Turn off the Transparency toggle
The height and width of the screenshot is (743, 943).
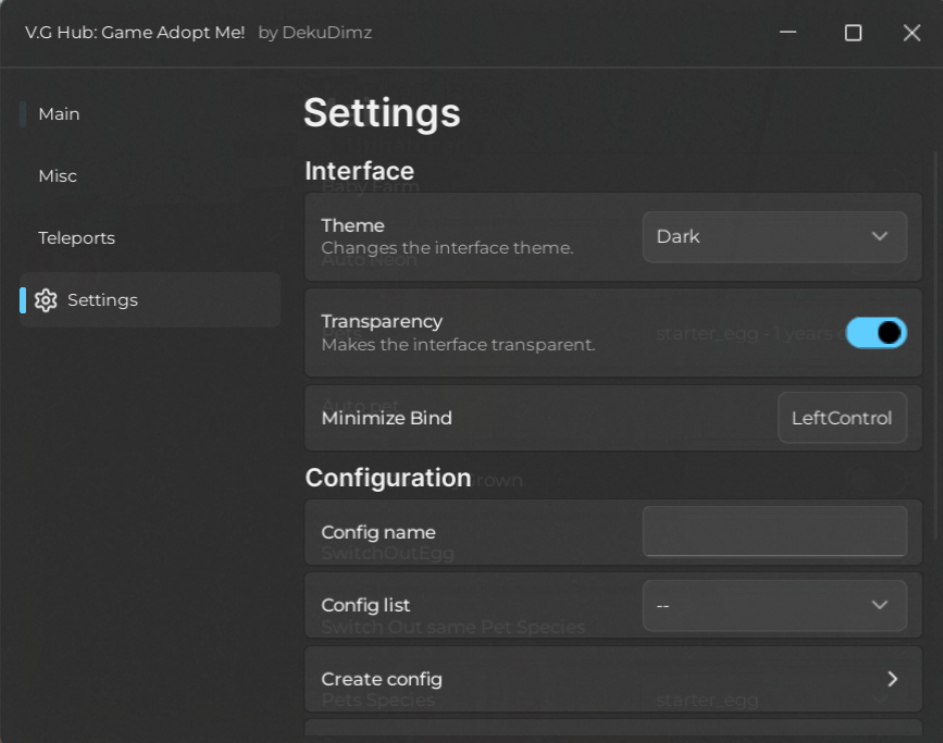tap(876, 333)
